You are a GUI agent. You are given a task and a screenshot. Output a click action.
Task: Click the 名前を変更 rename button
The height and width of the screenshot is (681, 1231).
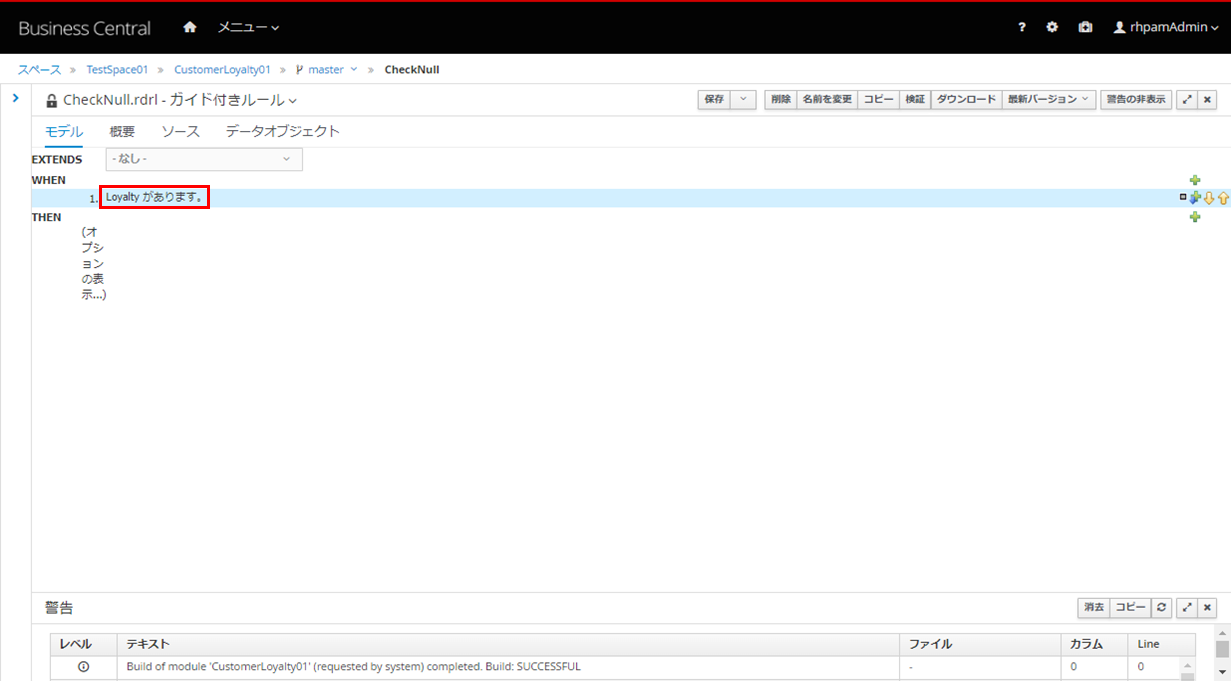[827, 100]
